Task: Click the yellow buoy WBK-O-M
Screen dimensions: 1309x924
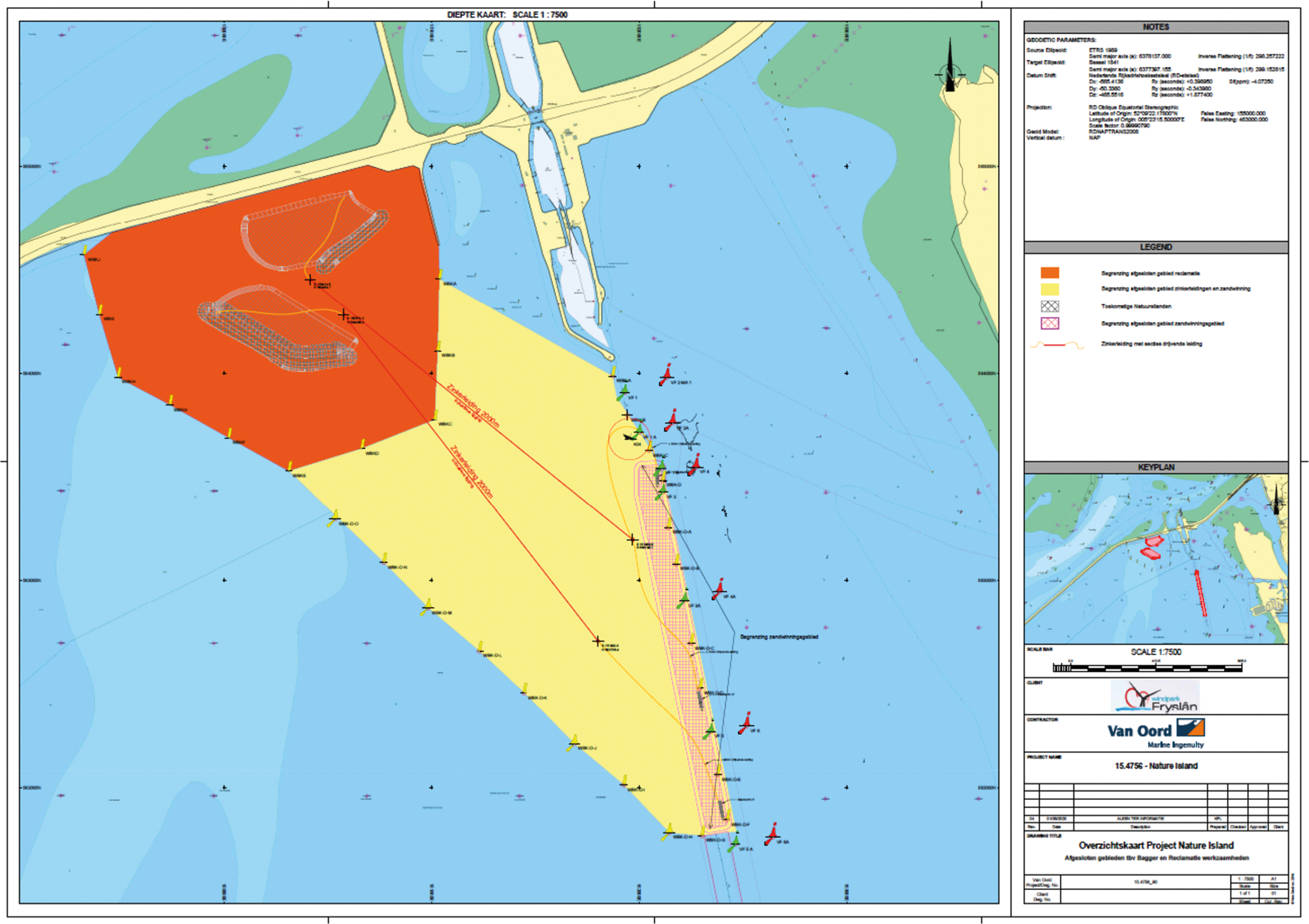Action: point(427,608)
